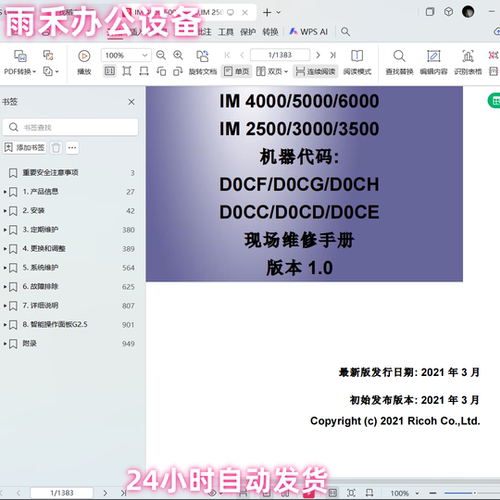500x500 pixels.
Task: Open the new tab dropdown arrow beside plus
Action: (x=279, y=12)
